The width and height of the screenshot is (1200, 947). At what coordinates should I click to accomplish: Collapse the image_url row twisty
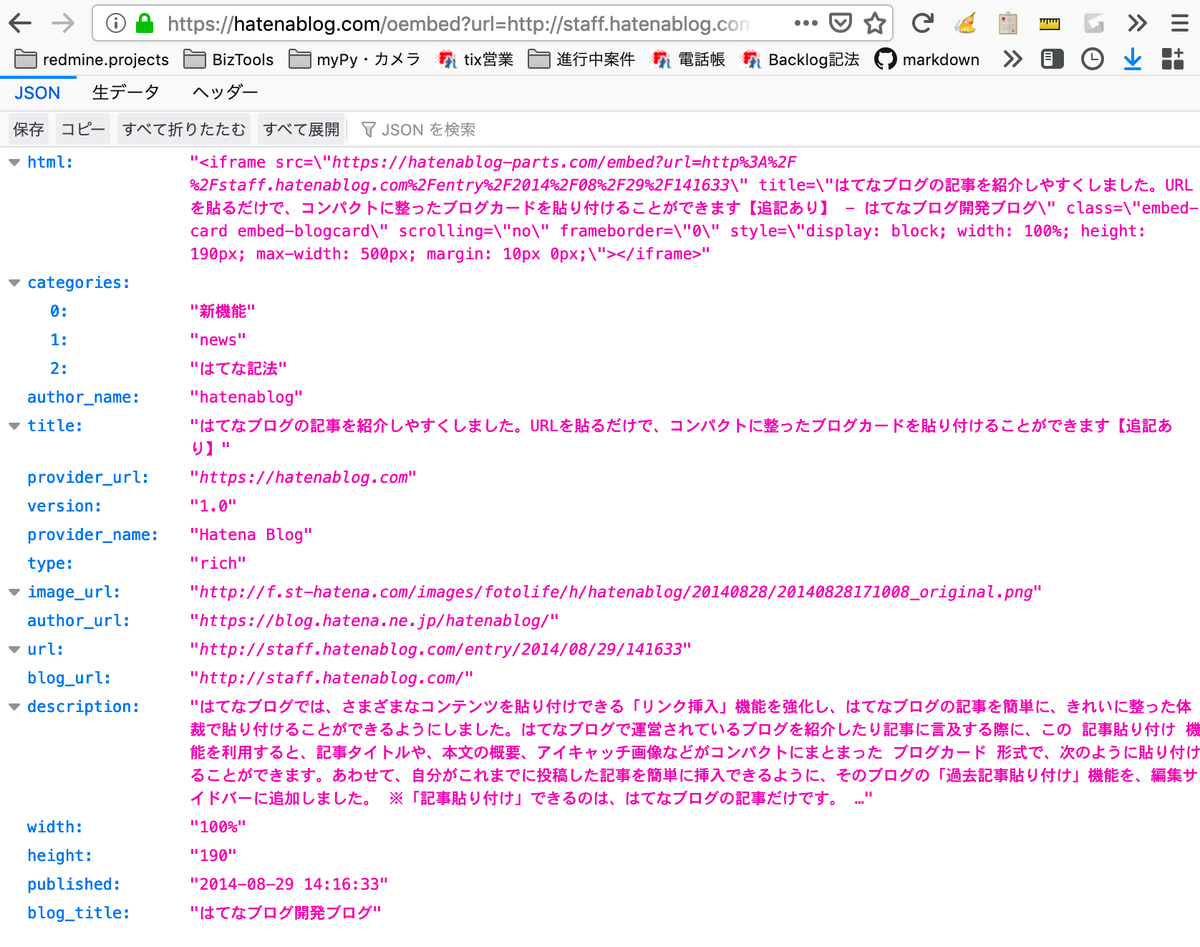14,592
